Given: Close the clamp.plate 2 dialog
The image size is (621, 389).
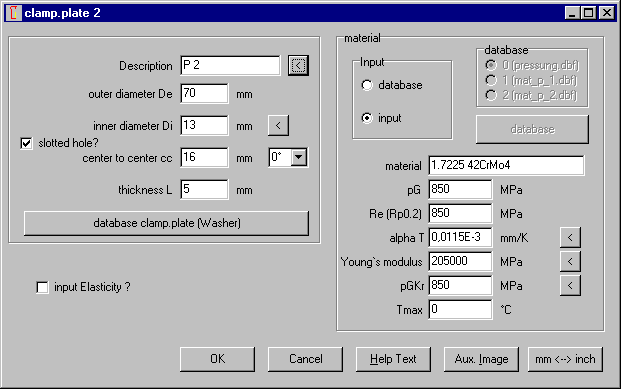Looking at the screenshot, I should click(x=606, y=13).
